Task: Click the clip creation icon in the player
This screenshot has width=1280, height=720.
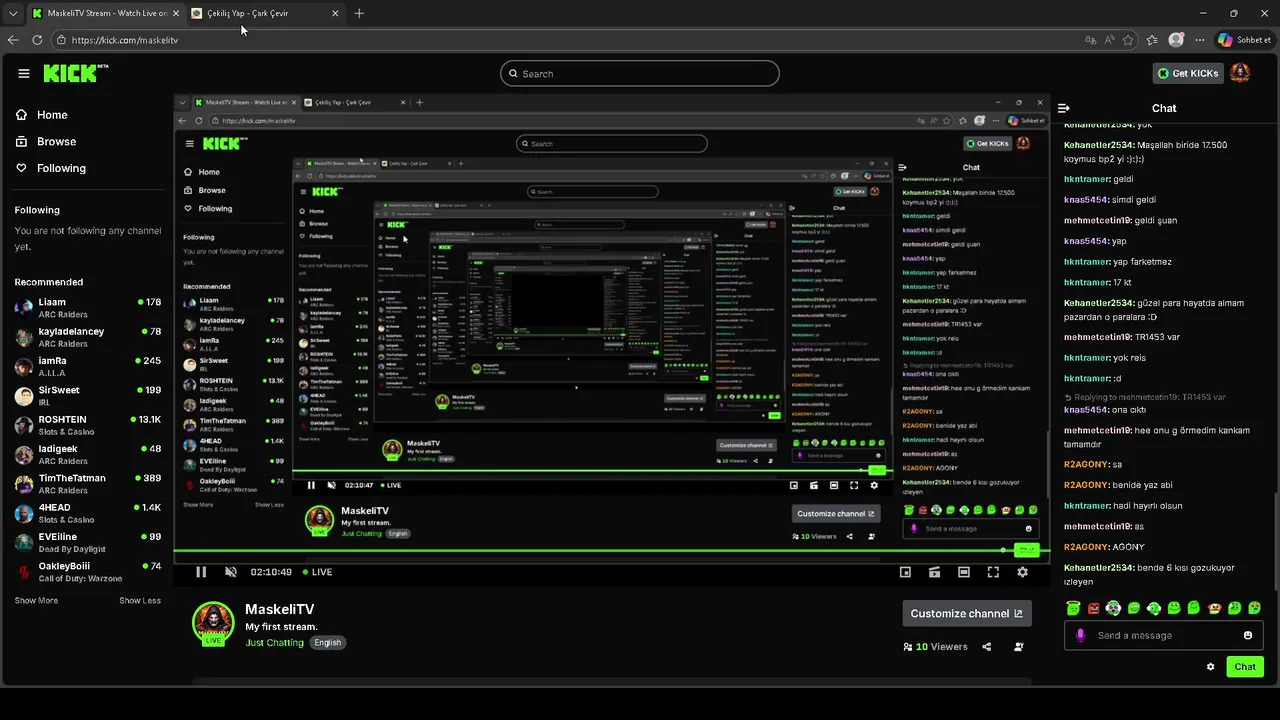Action: [934, 572]
